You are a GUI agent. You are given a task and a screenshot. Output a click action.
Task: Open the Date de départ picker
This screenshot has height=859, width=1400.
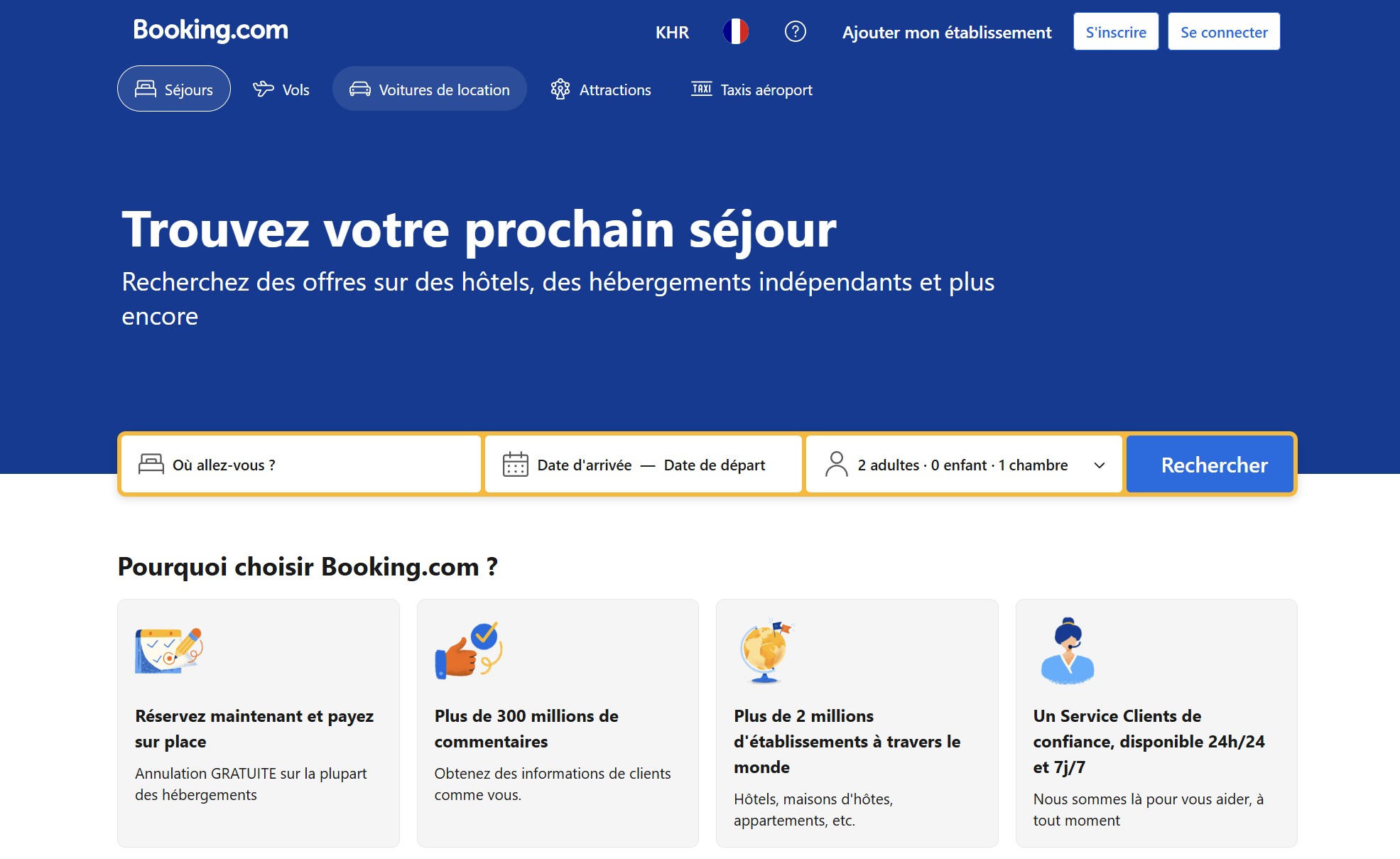(715, 465)
